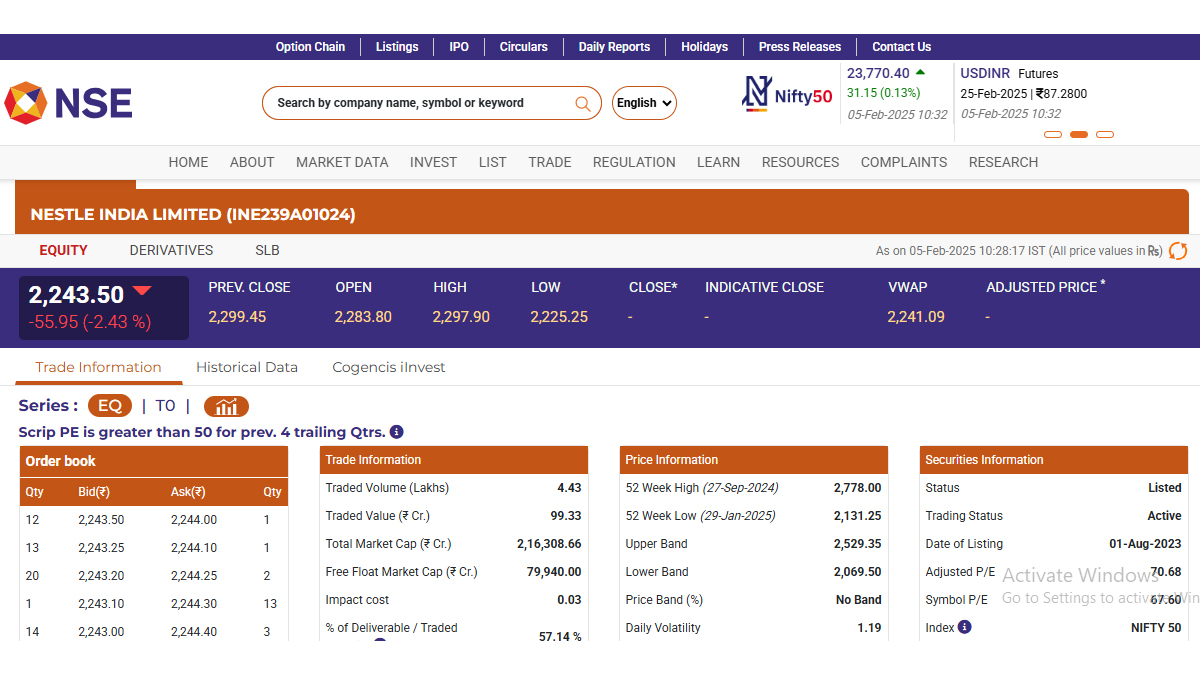The image size is (1200, 675).
Task: Click the info icon next to Index
Action: (x=964, y=627)
